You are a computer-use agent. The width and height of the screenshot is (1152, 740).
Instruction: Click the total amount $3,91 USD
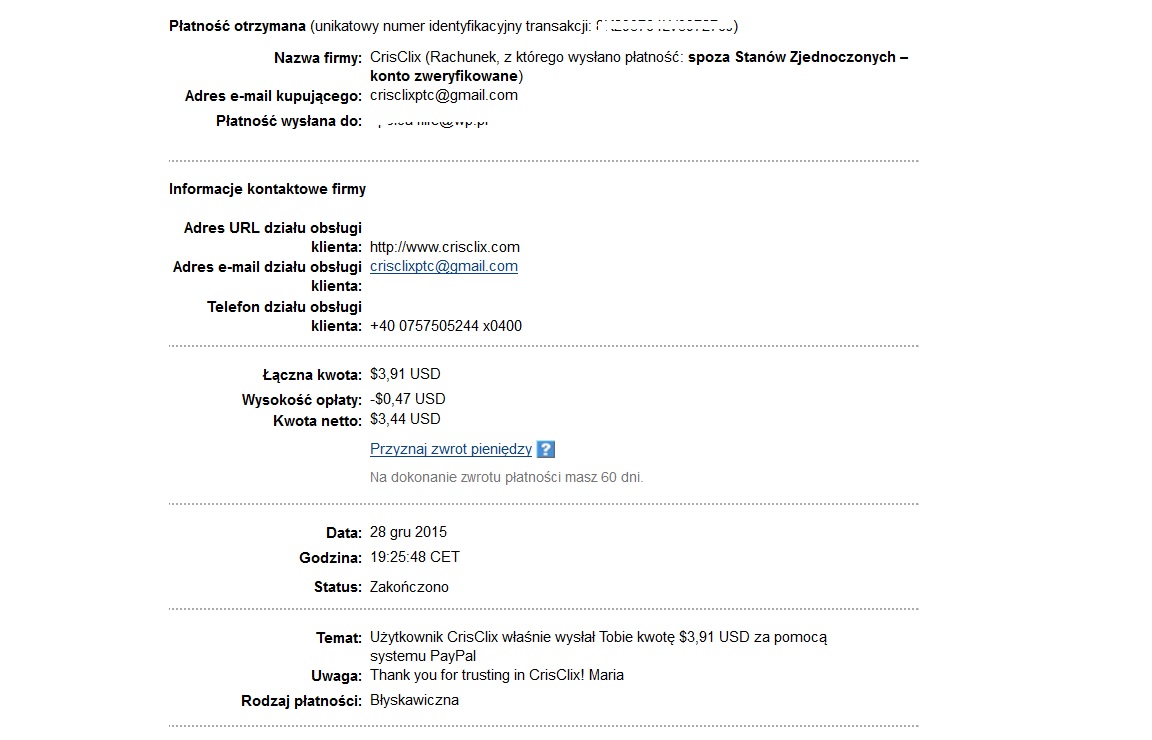tap(405, 374)
